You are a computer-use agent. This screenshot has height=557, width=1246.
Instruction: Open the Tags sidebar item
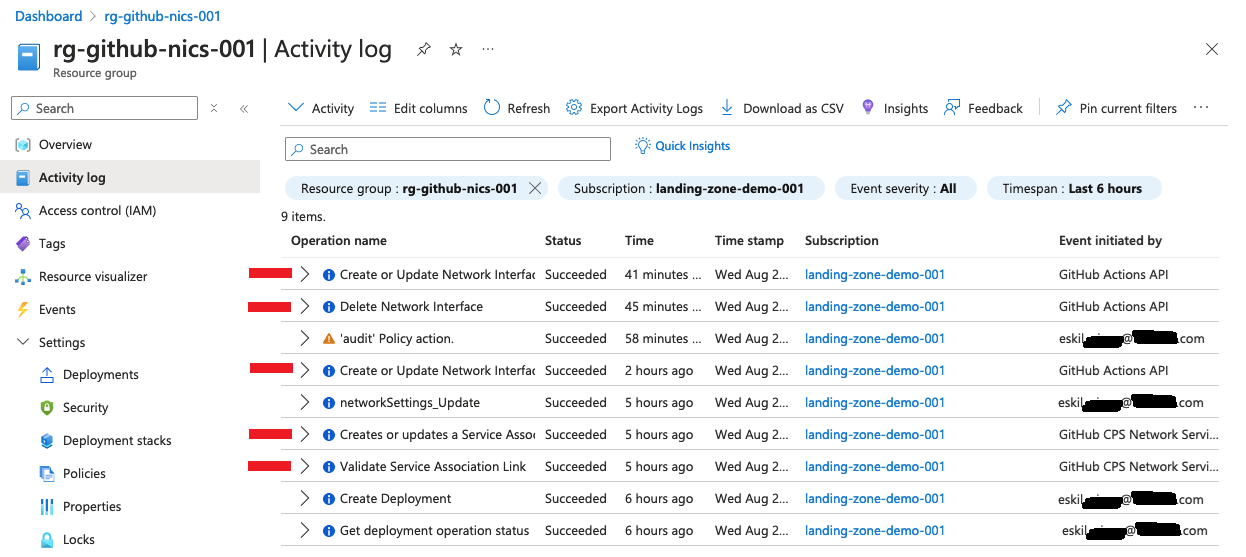click(x=52, y=244)
